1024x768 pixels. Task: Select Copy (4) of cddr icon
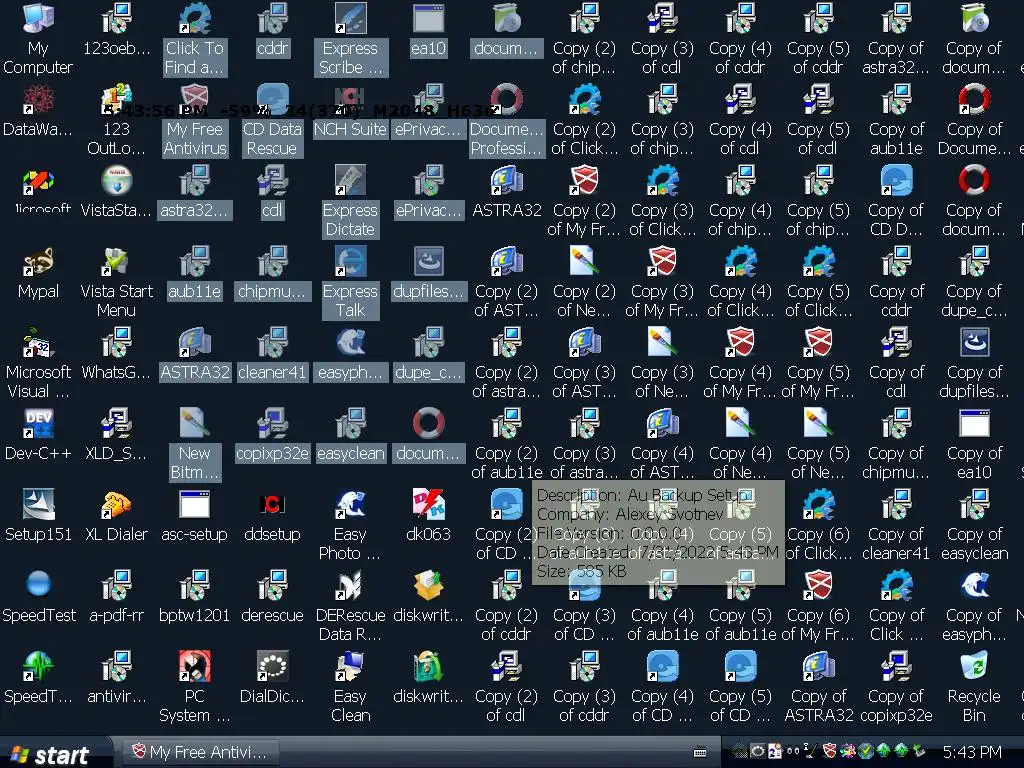740,18
